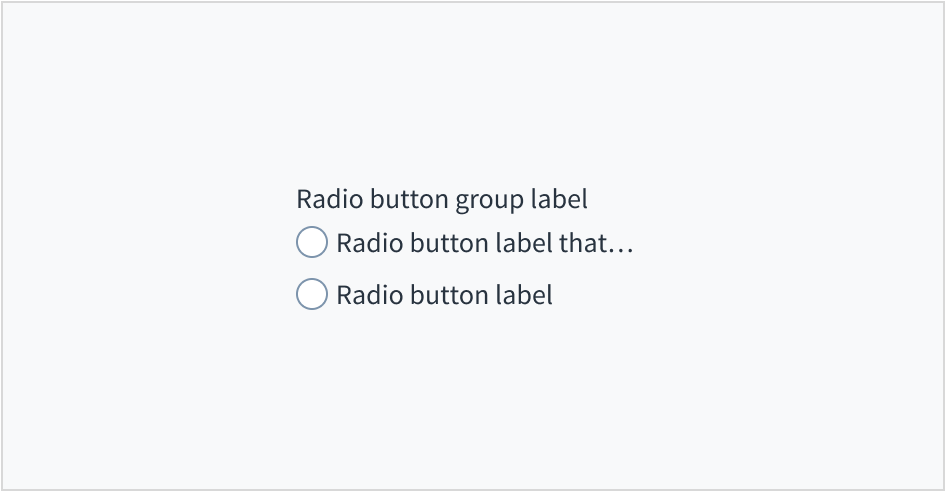
Task: Enable the top radio option in the group
Action: pos(312,243)
